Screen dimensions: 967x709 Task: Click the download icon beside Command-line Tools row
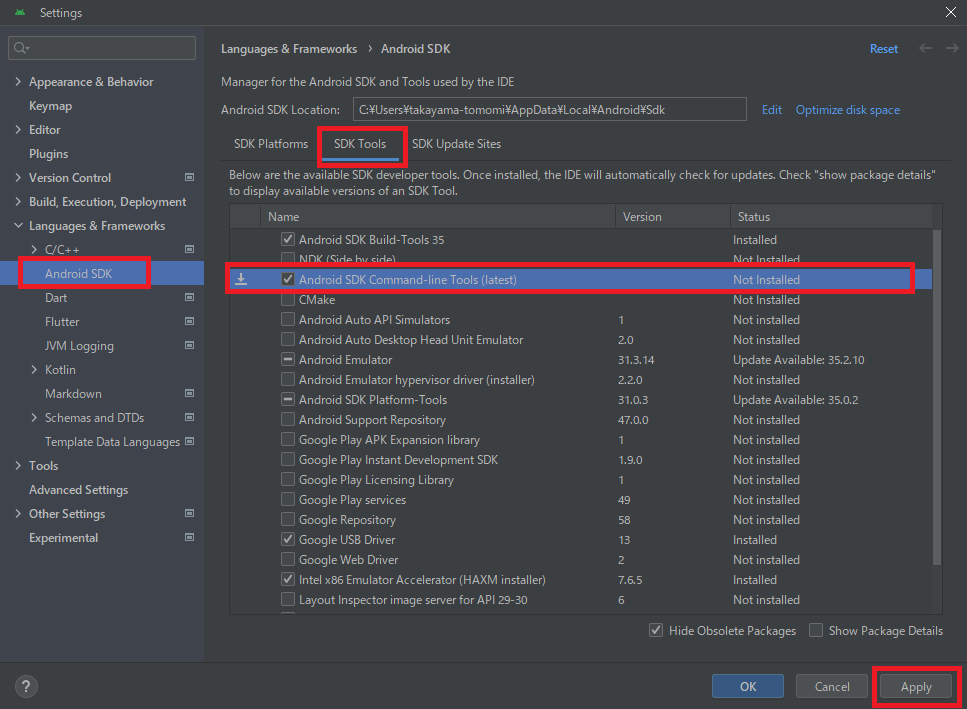point(241,279)
